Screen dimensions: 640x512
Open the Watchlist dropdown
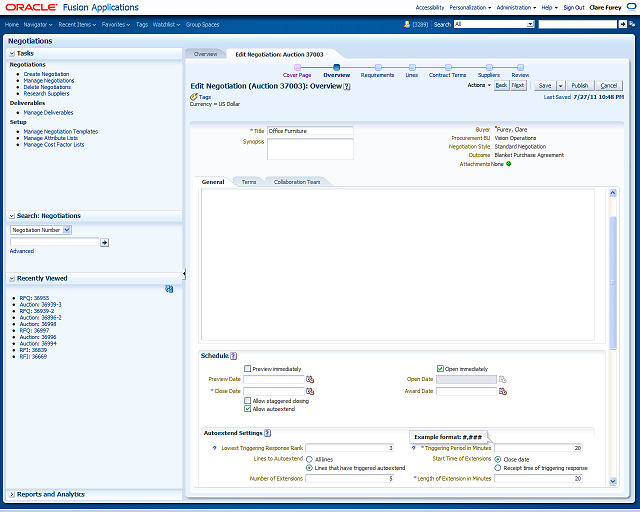[166, 24]
